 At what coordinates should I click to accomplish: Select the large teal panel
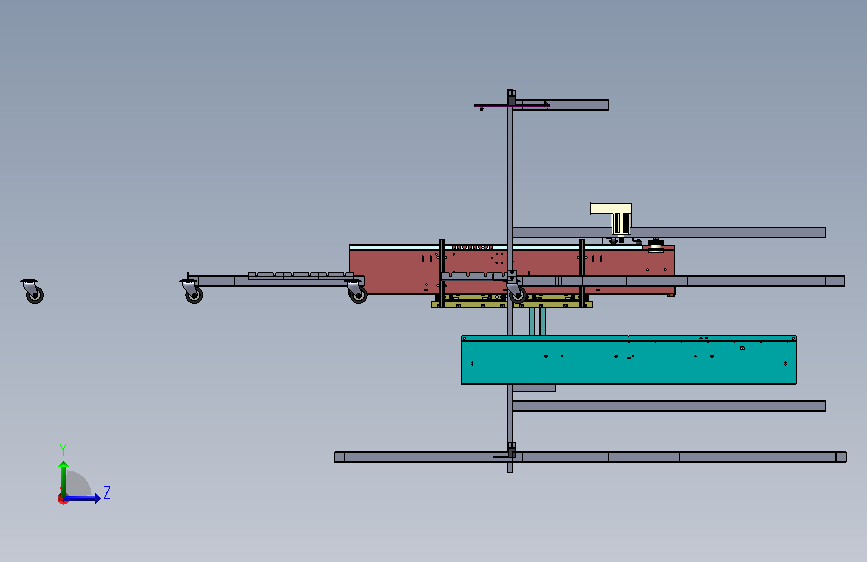(629, 360)
